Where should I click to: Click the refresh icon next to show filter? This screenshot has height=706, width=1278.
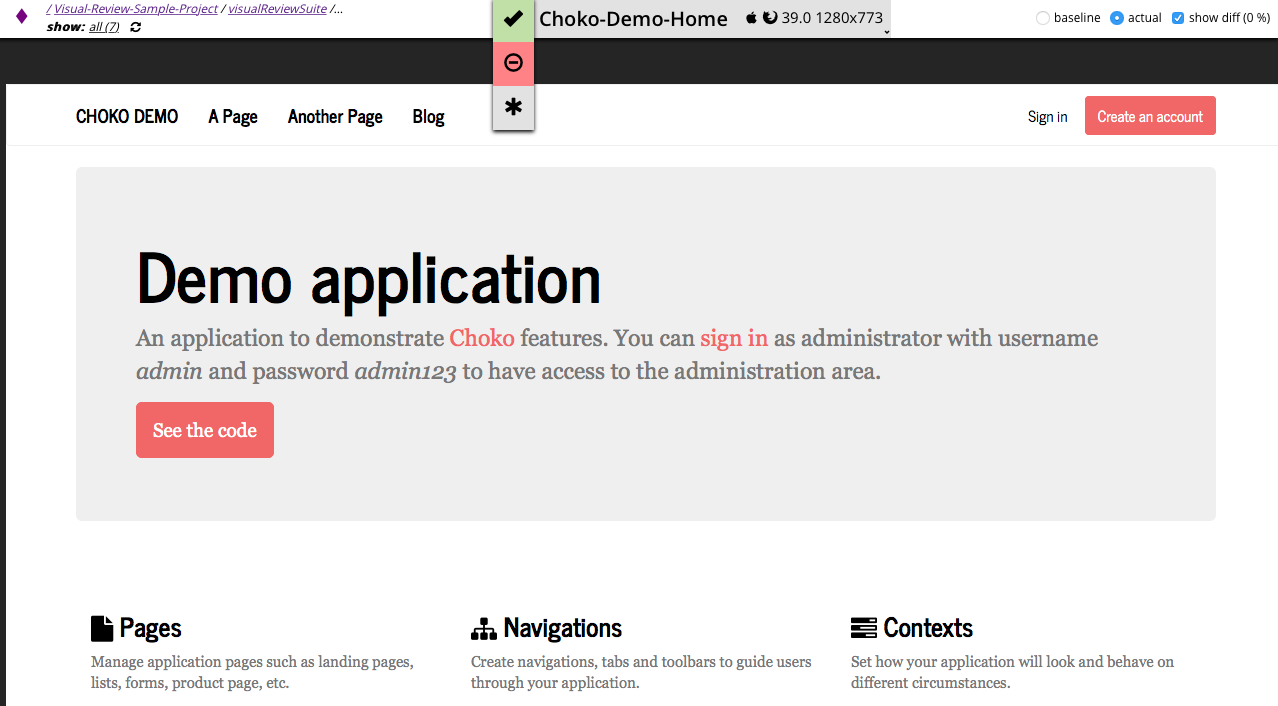(x=136, y=27)
